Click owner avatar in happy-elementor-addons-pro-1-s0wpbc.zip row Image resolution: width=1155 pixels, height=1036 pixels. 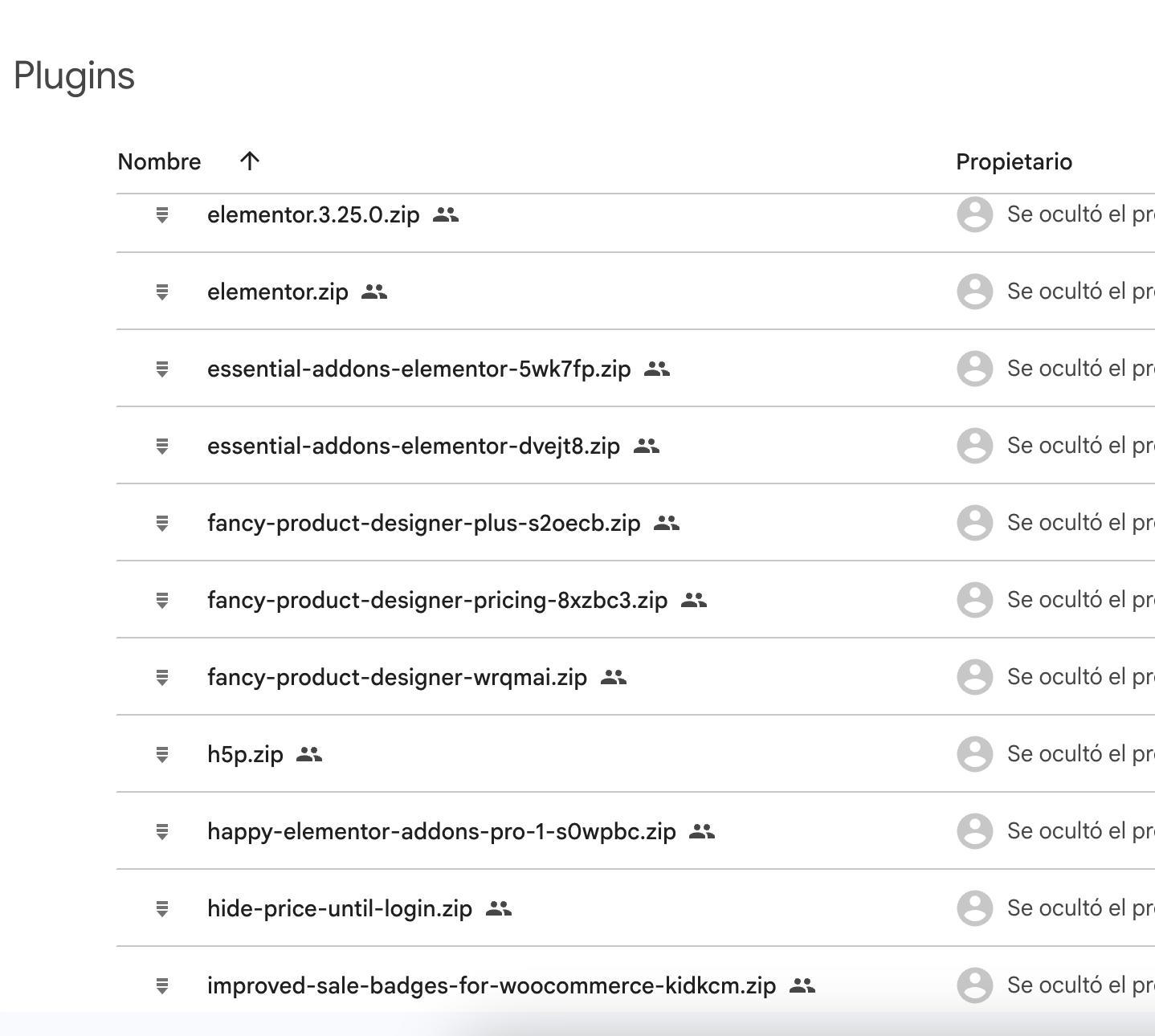(x=975, y=831)
